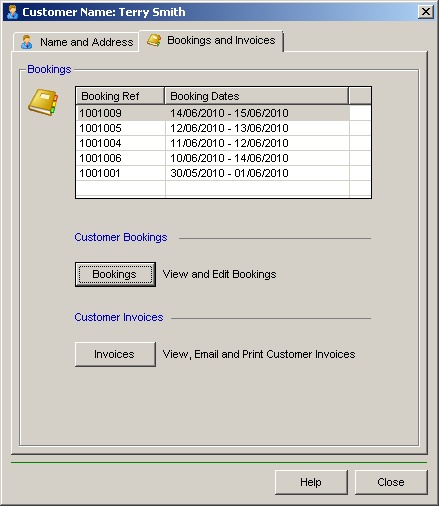
Task: Open customer Invoices button
Action: (x=115, y=354)
